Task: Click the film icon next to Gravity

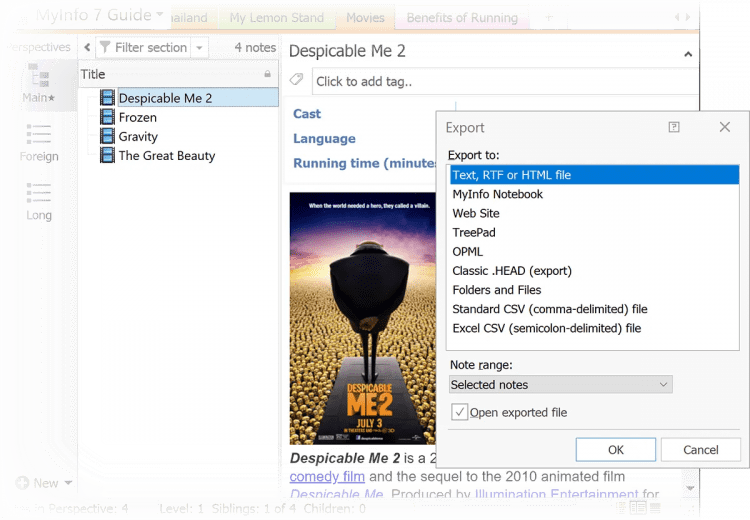Action: pos(108,136)
